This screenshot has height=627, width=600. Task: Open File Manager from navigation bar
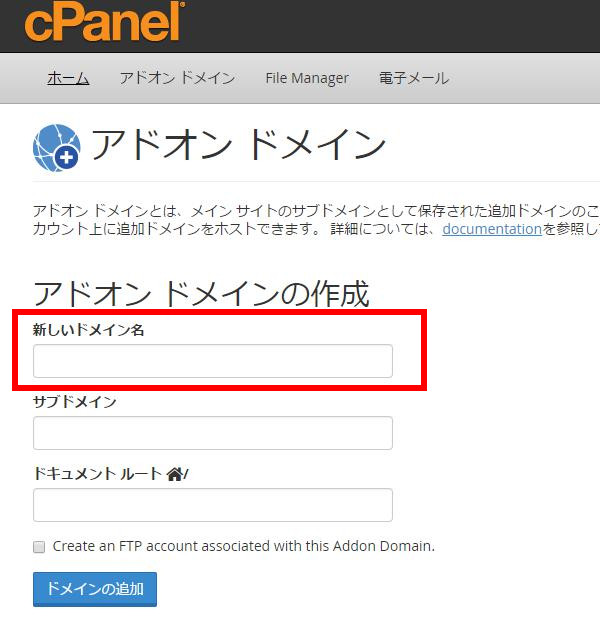click(307, 78)
